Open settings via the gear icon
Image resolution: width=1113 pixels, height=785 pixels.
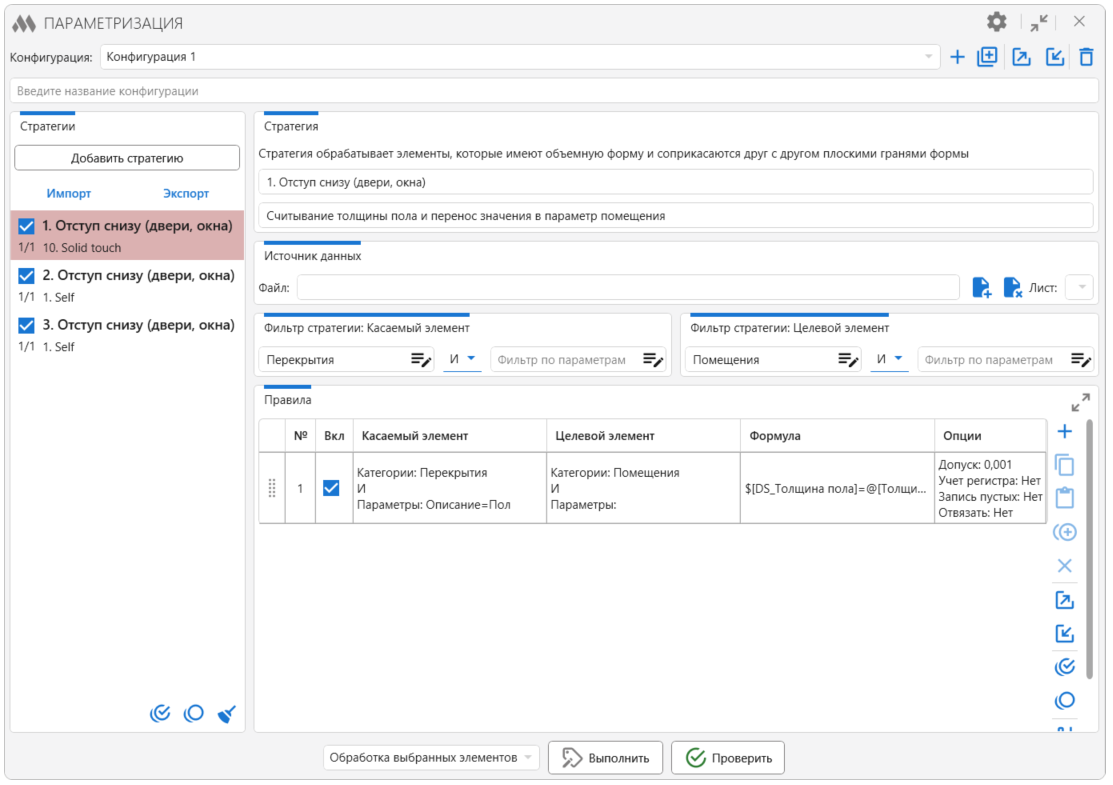click(x=997, y=22)
